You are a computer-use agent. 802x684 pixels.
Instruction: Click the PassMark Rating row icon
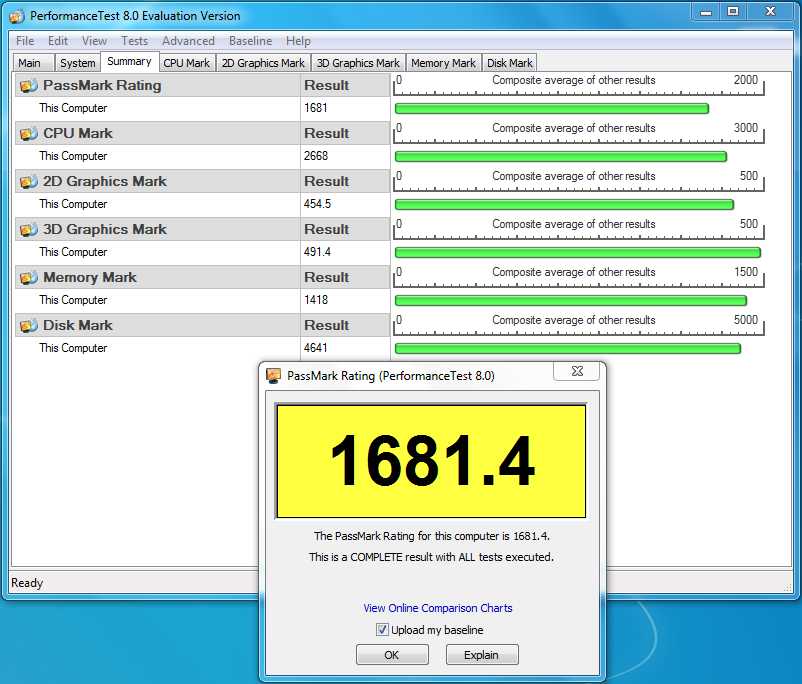[x=28, y=86]
